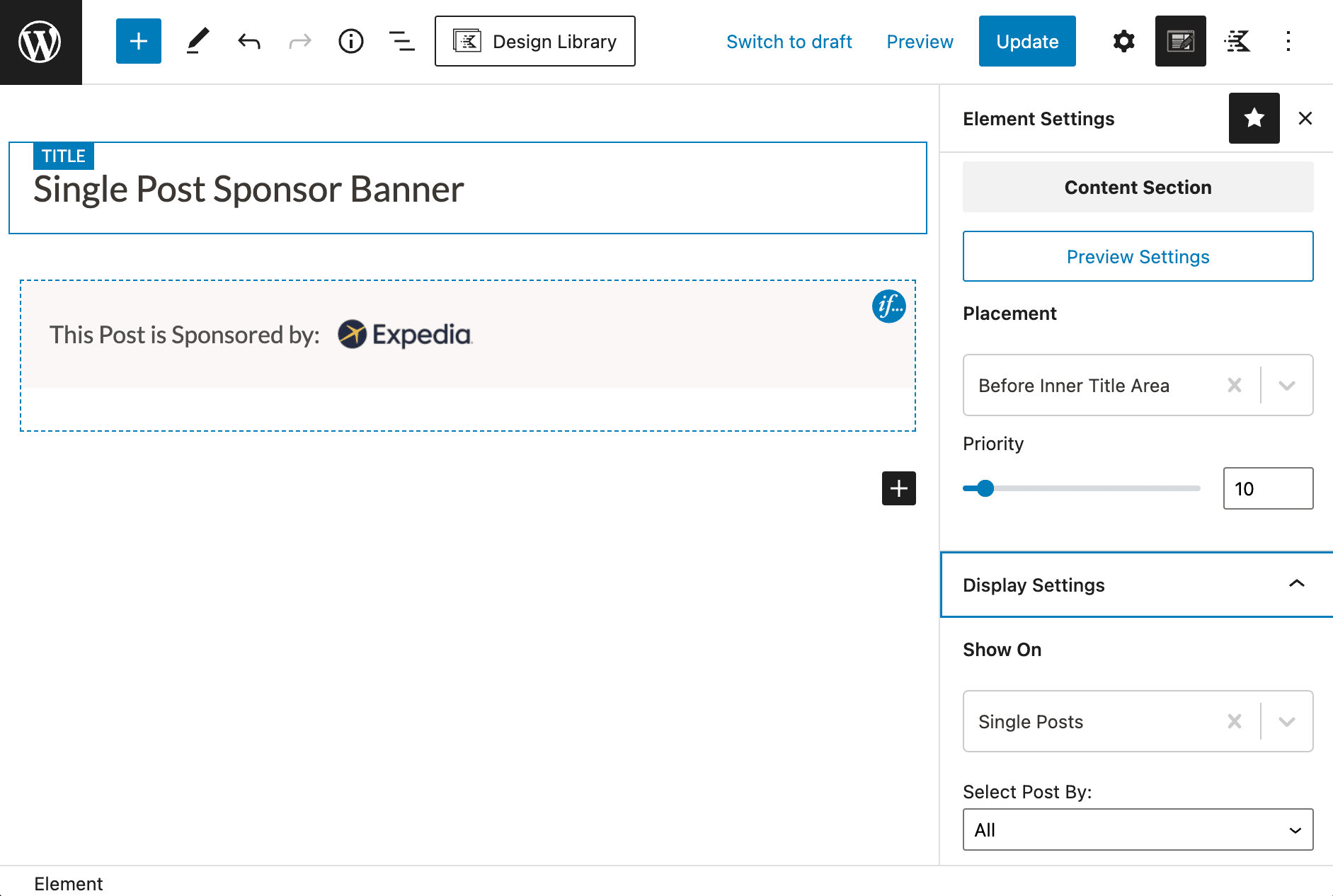Click the add block plus below the banner
Image resolution: width=1333 pixels, height=896 pixels.
[x=898, y=488]
